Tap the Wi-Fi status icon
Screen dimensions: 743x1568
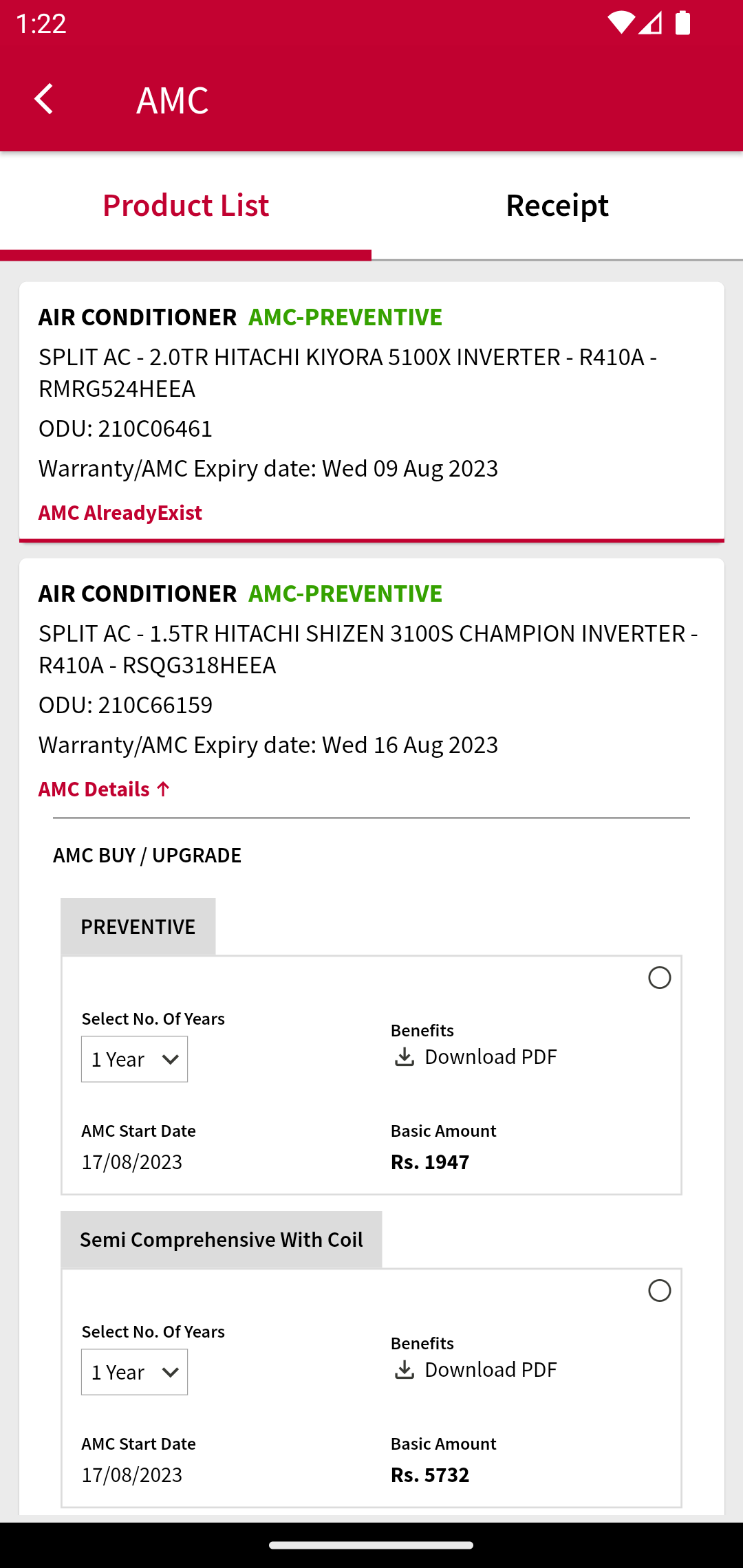(621, 23)
